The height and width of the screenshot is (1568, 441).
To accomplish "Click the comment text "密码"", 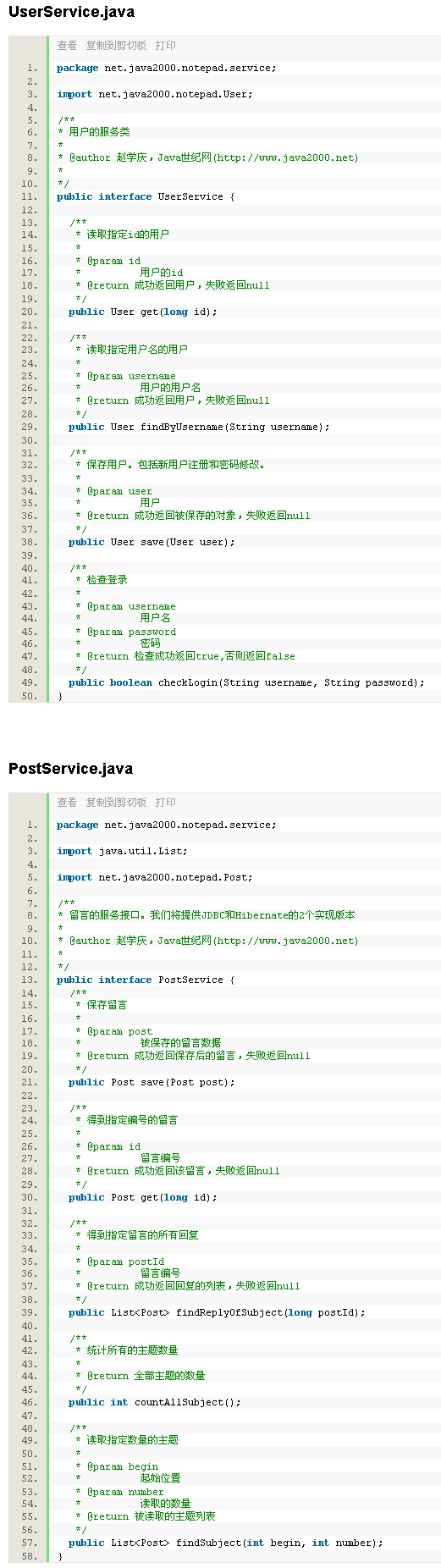I will pyautogui.click(x=150, y=643).
